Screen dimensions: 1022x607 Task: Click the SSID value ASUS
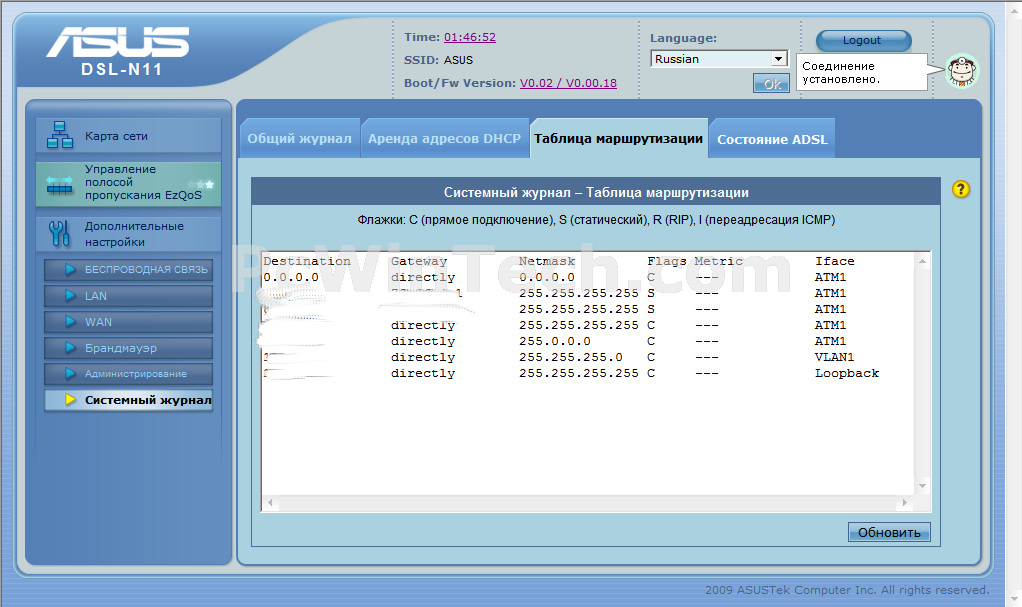click(x=458, y=60)
